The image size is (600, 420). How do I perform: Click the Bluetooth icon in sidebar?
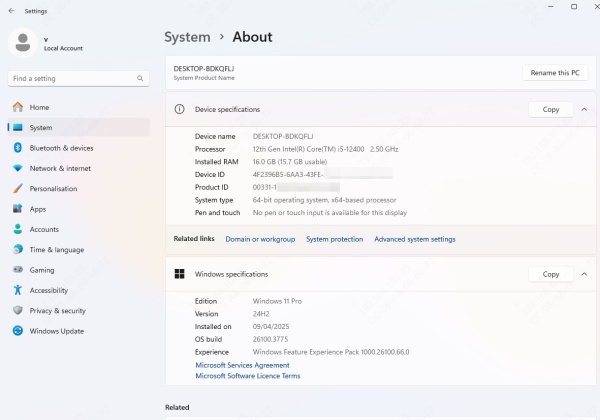click(18, 148)
